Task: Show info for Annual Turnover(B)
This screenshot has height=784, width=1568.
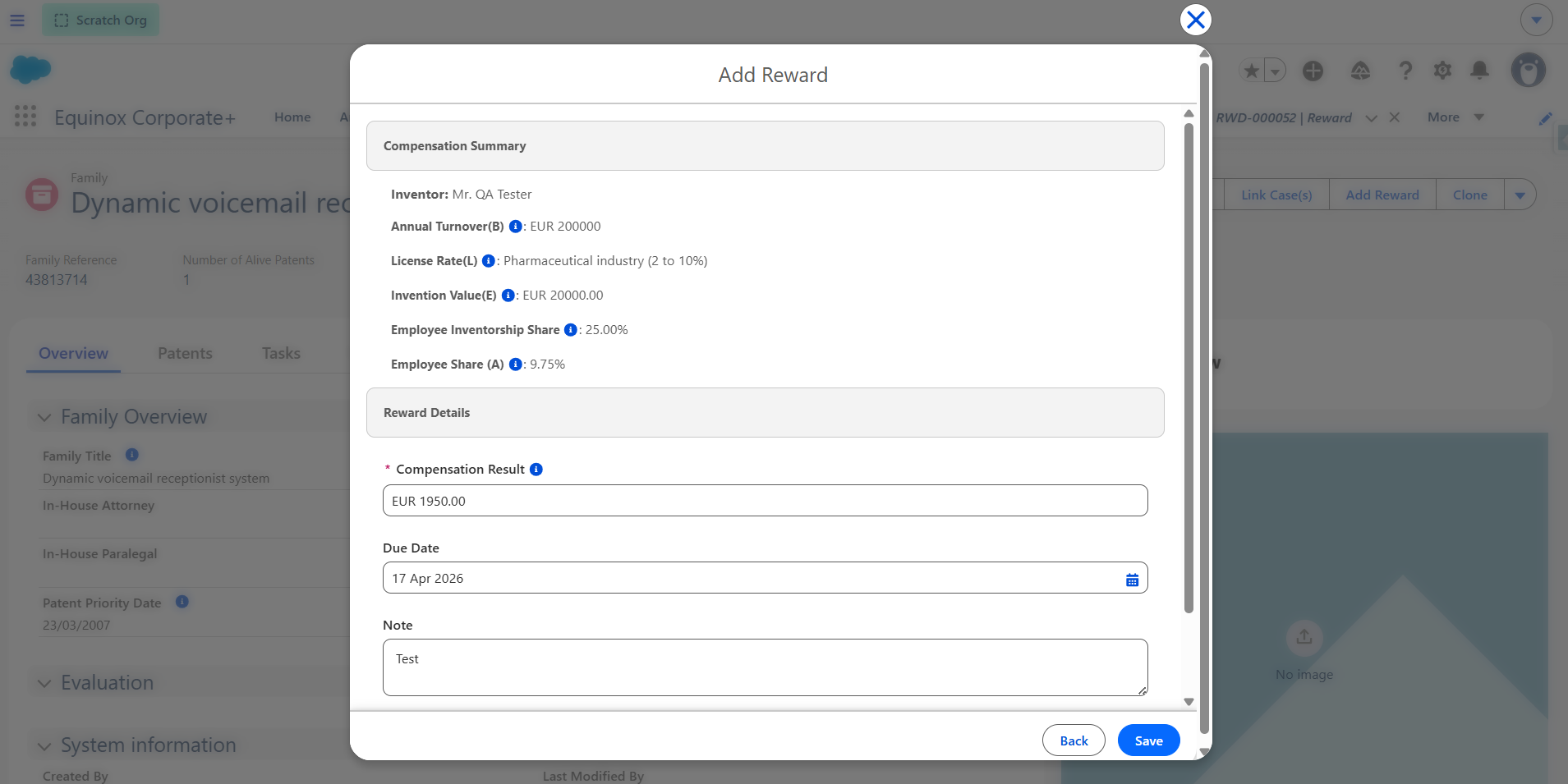Action: tap(516, 227)
